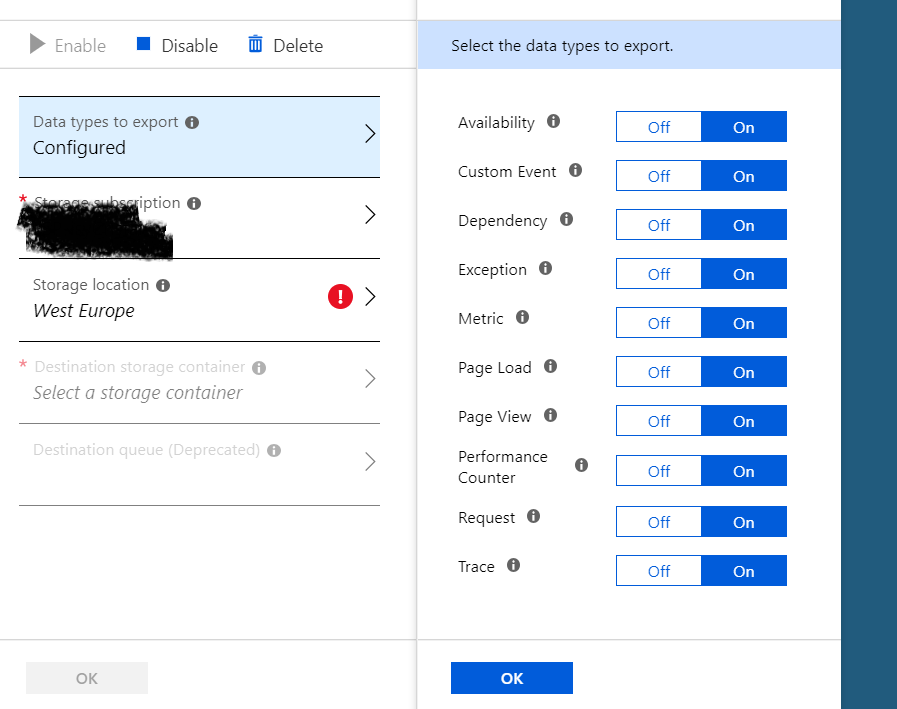Image resolution: width=897 pixels, height=709 pixels.
Task: Open Storage subscription chevron
Action: point(369,215)
